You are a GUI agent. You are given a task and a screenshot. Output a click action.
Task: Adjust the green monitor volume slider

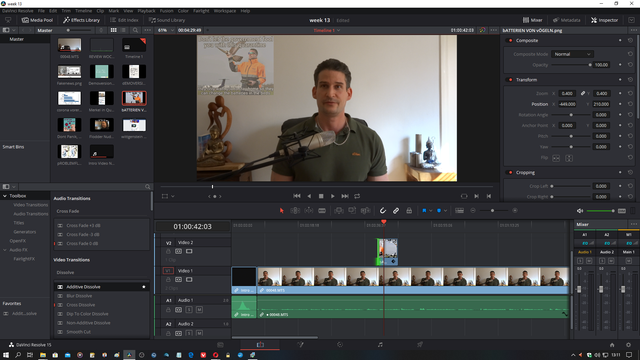pos(600,211)
